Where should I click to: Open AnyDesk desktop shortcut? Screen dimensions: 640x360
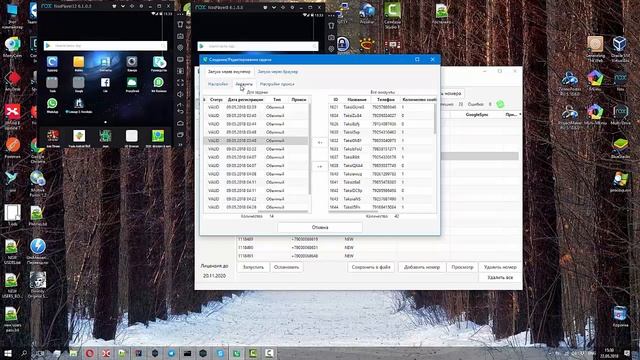[13, 79]
